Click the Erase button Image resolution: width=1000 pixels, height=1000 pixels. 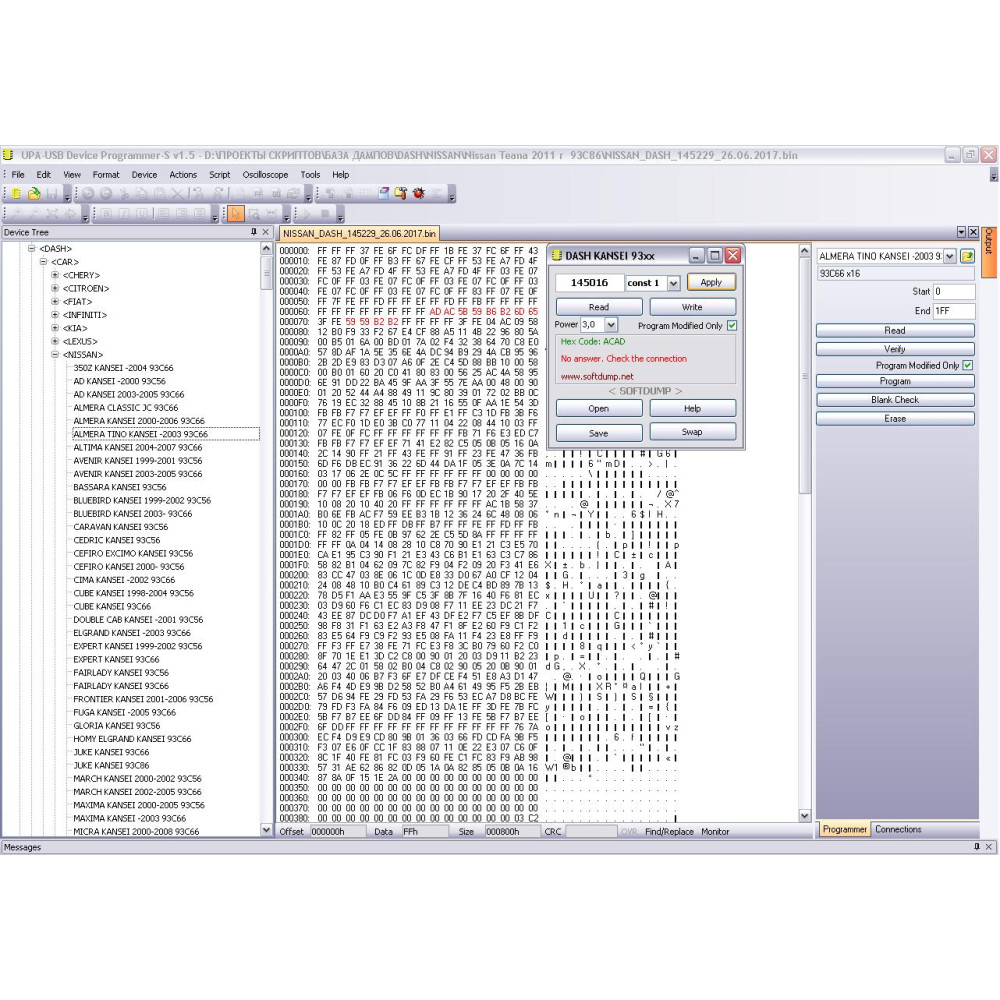[895, 418]
